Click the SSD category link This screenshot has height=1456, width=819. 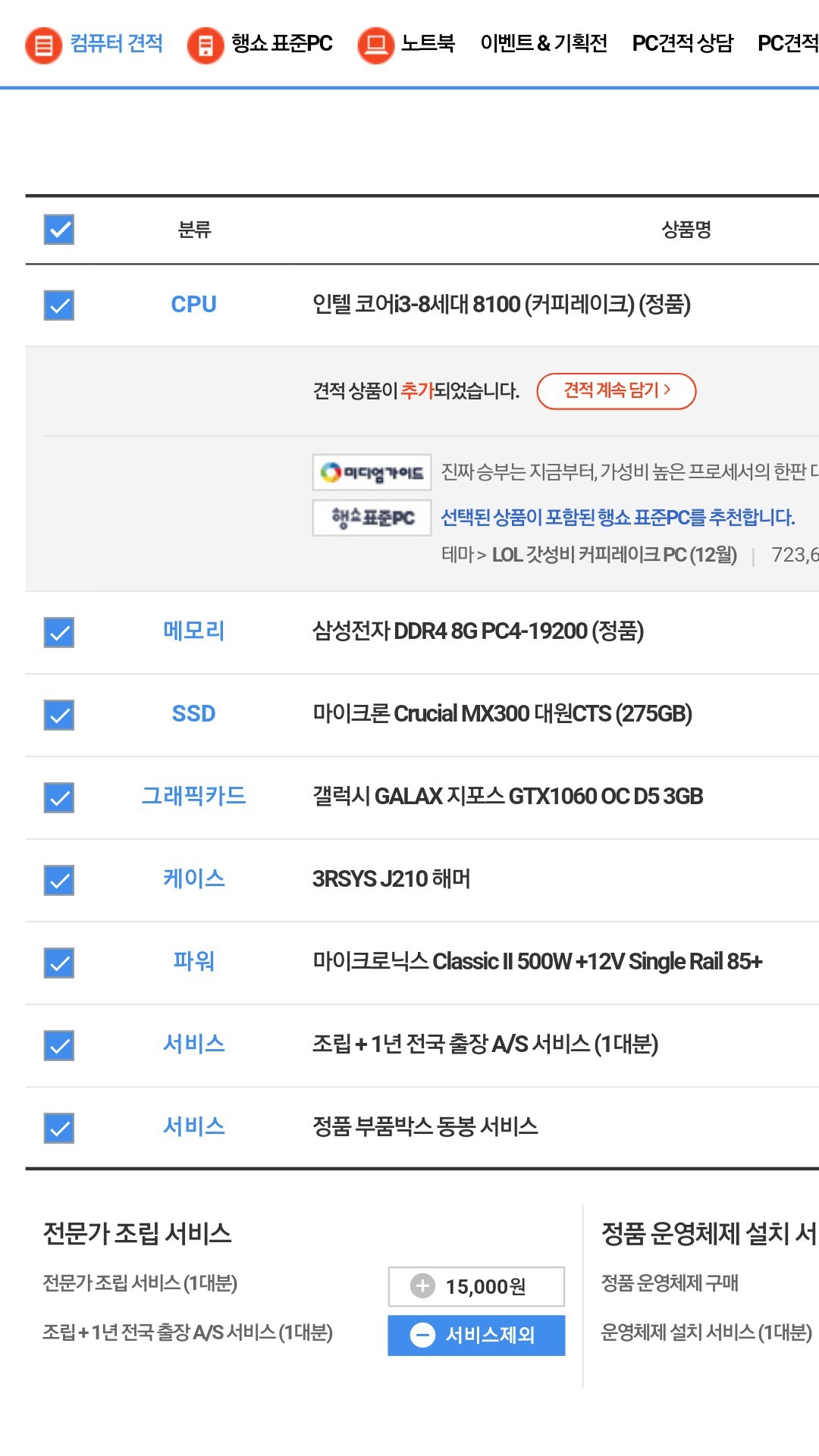click(x=193, y=714)
